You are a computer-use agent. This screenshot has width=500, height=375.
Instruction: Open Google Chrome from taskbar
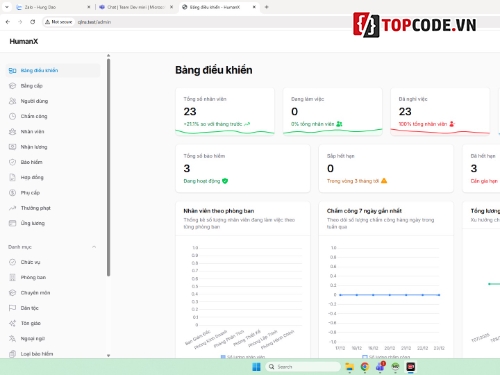coord(365,367)
